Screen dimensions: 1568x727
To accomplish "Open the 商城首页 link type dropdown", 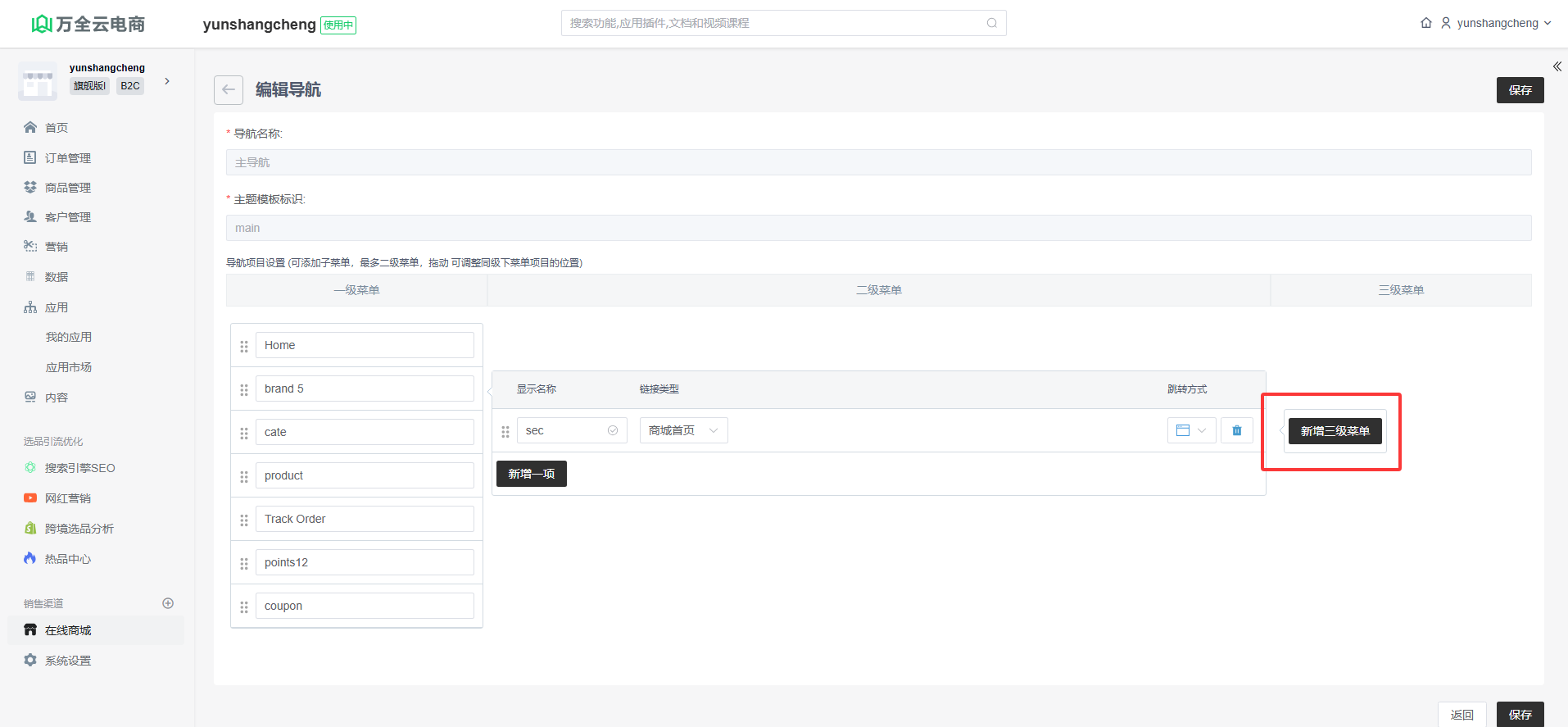I will point(683,430).
